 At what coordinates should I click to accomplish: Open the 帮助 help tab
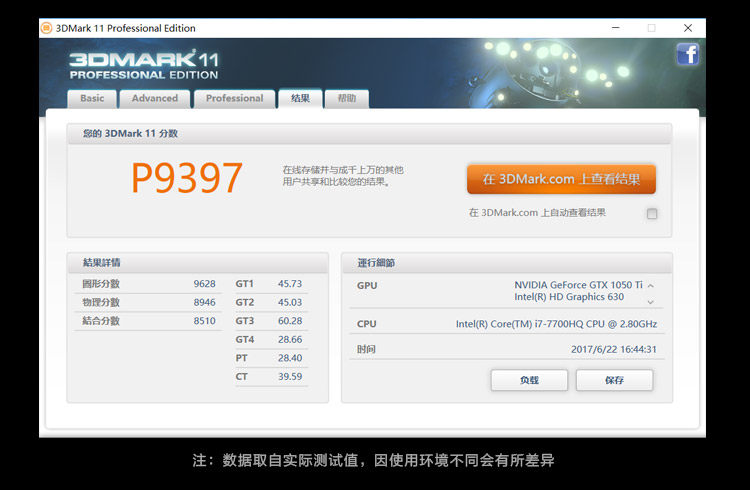click(347, 98)
